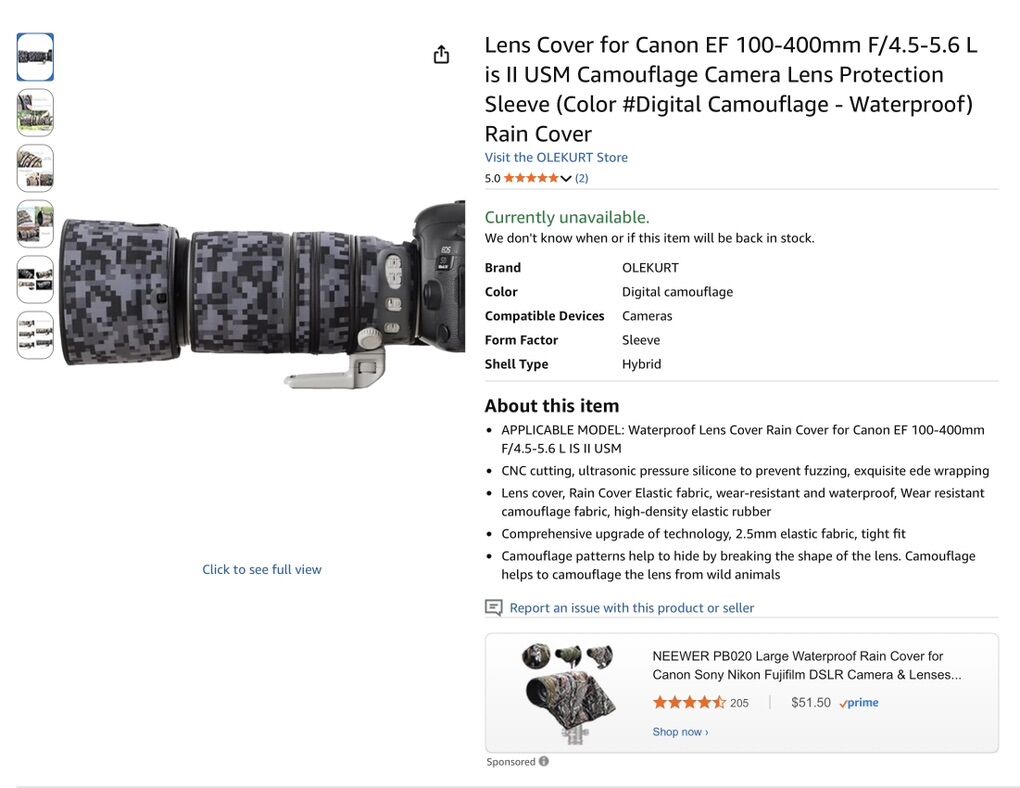Select the fourth thumbnail showing the green cover
The width and height of the screenshot is (1020, 788).
(x=35, y=224)
